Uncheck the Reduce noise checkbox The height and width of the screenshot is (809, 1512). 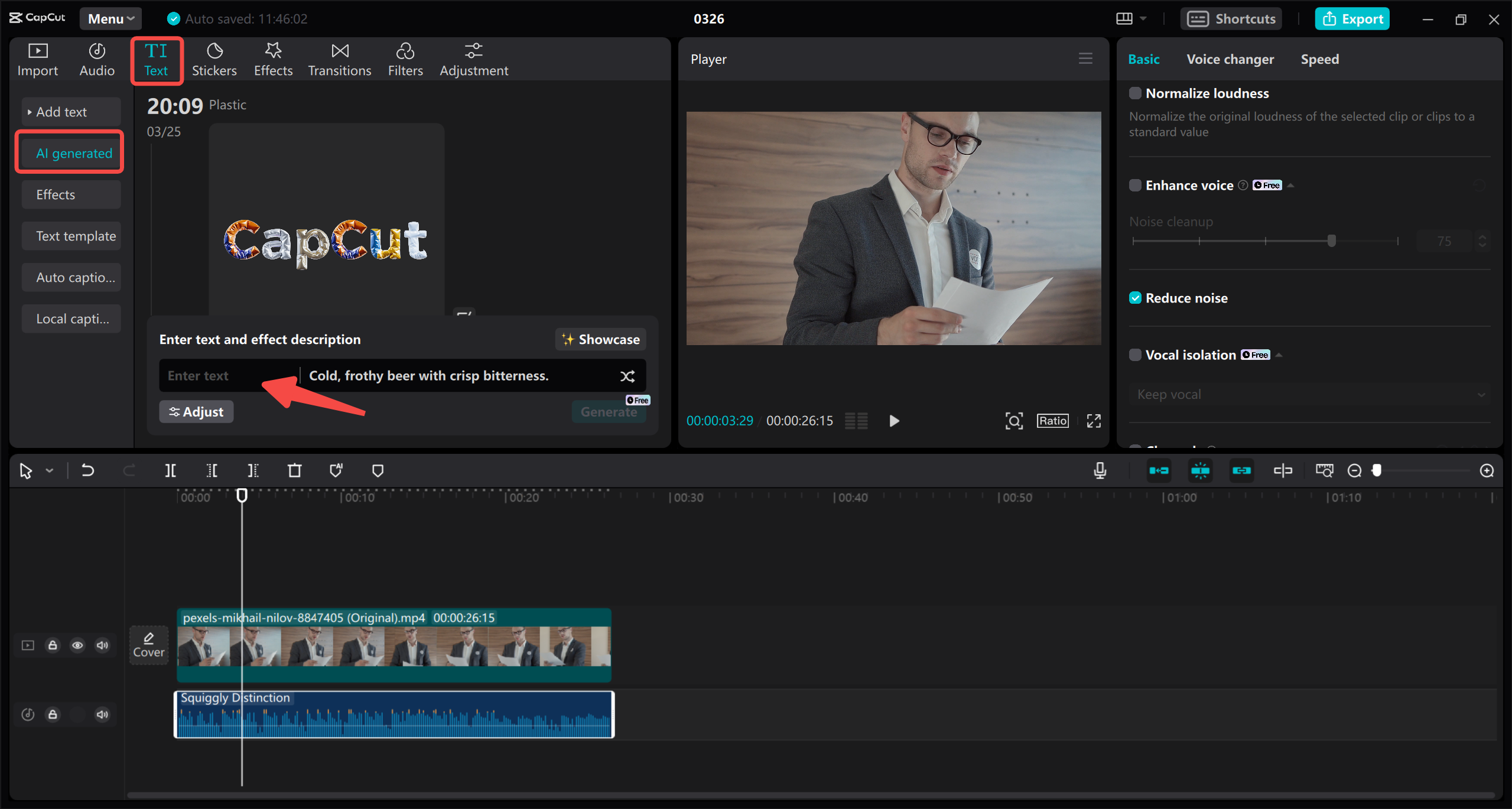click(1135, 298)
